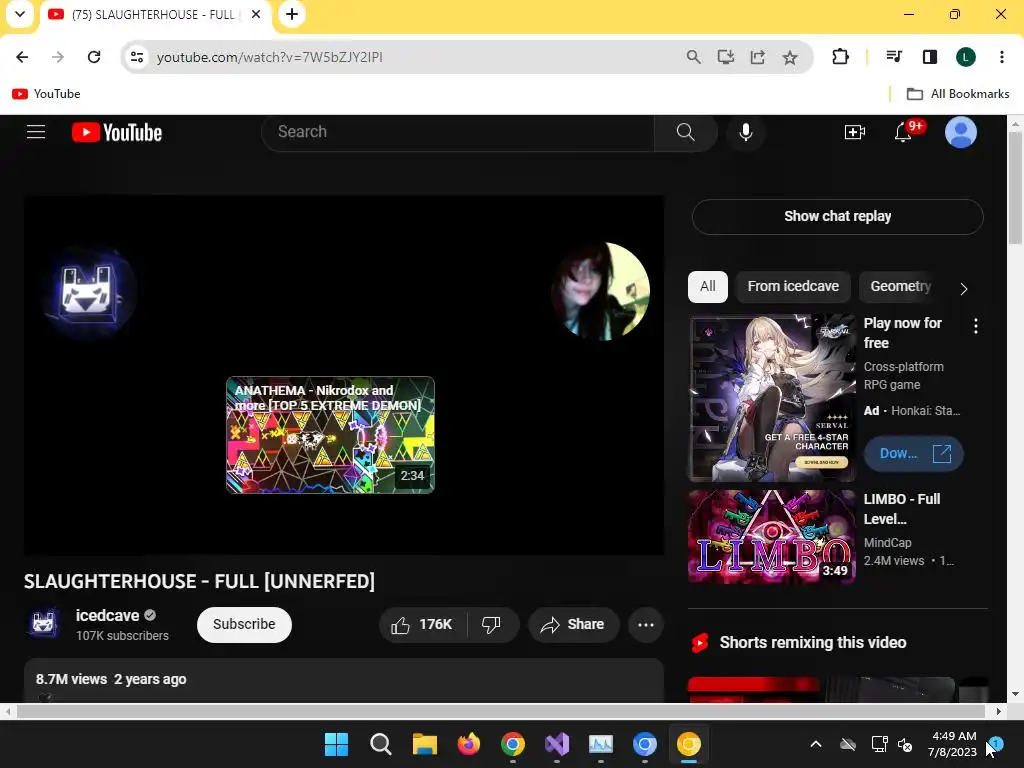Open the icedcave channel name link
The image size is (1024, 768).
coord(107,615)
